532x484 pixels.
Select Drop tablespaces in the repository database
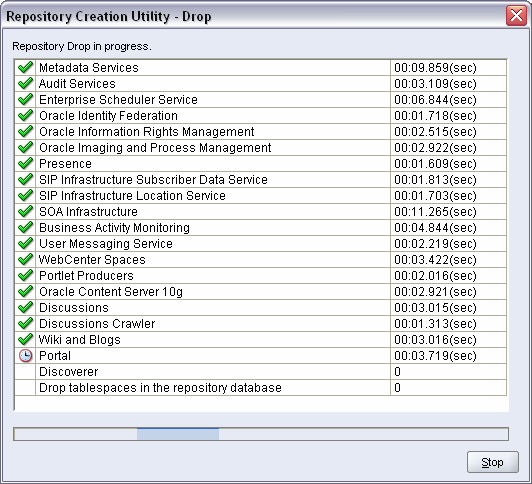coord(160,388)
